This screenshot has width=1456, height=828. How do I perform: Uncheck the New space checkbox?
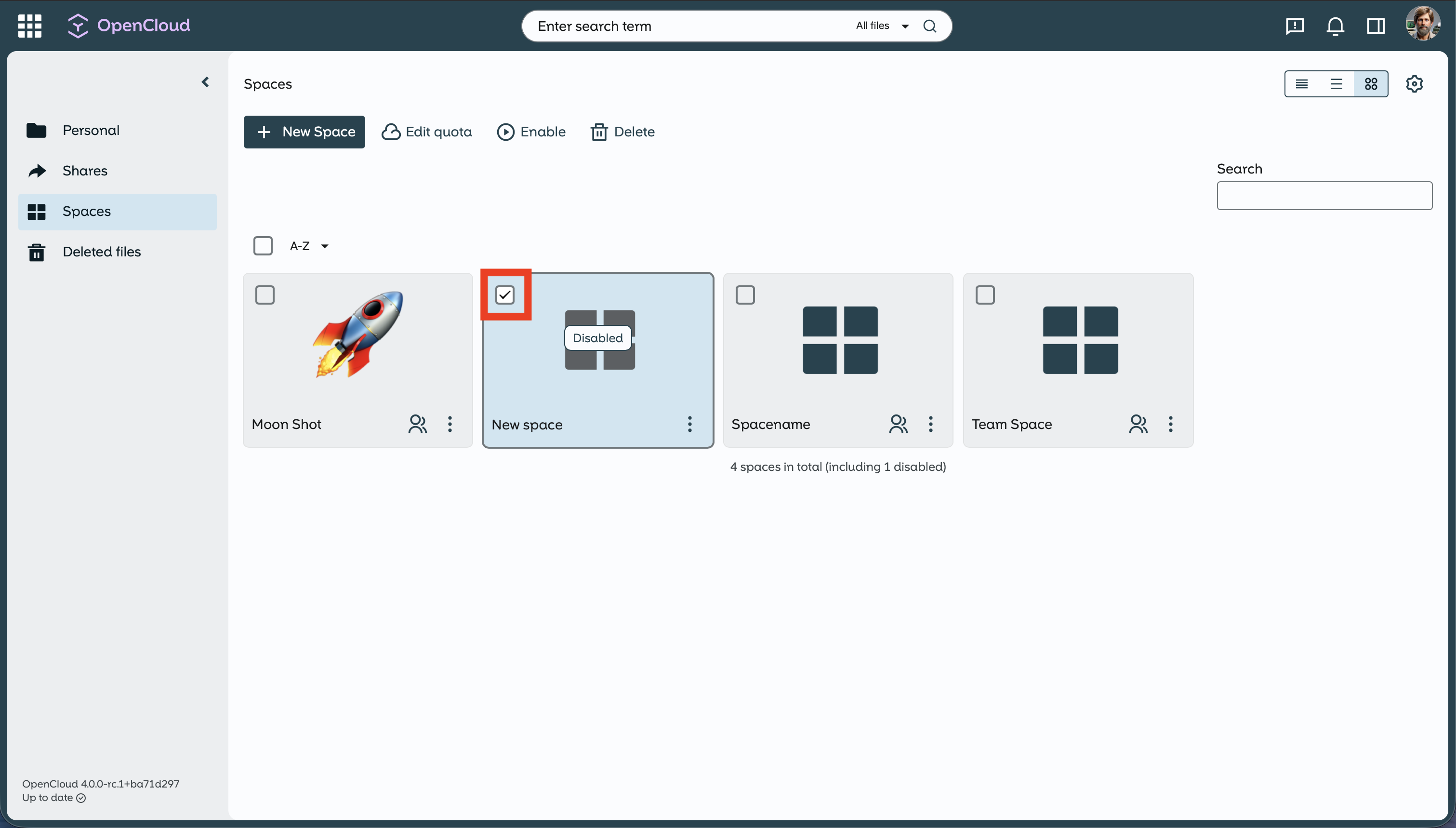click(504, 294)
